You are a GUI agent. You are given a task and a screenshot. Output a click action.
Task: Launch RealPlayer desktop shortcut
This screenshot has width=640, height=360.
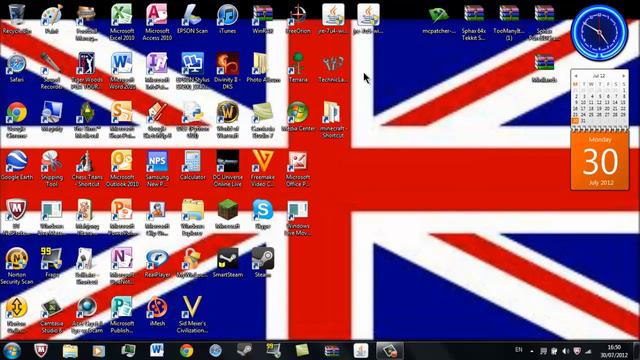coord(157,262)
